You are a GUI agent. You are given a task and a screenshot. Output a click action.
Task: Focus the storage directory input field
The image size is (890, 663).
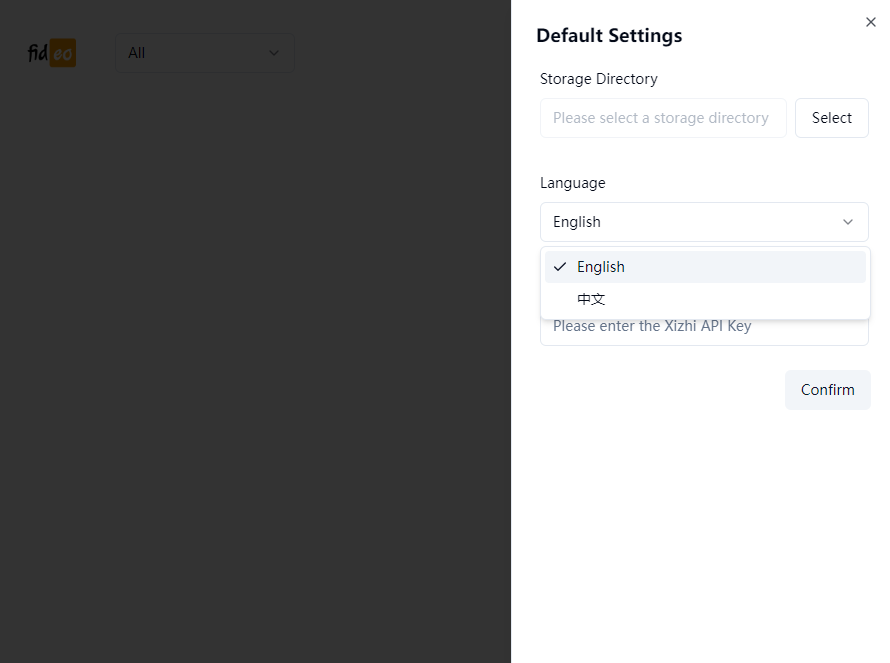click(663, 118)
